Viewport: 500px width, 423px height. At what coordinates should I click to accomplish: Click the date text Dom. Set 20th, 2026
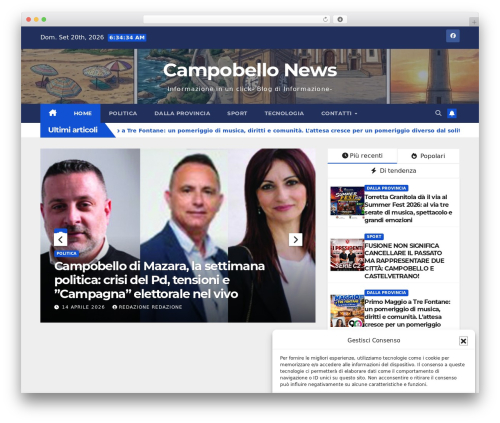pyautogui.click(x=72, y=37)
